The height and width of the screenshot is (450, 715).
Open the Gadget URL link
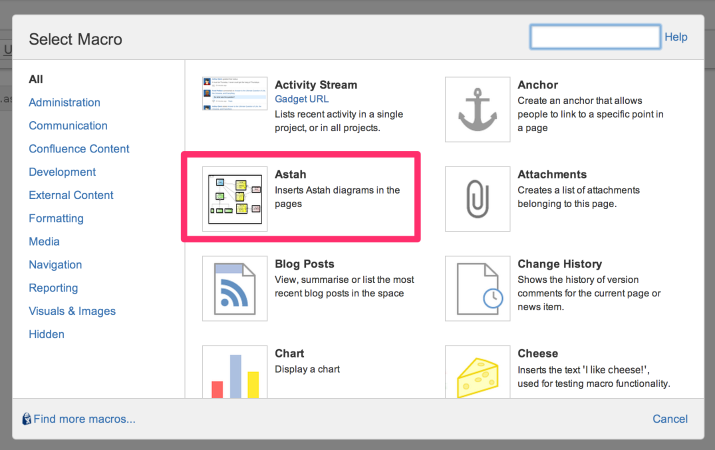coord(301,99)
